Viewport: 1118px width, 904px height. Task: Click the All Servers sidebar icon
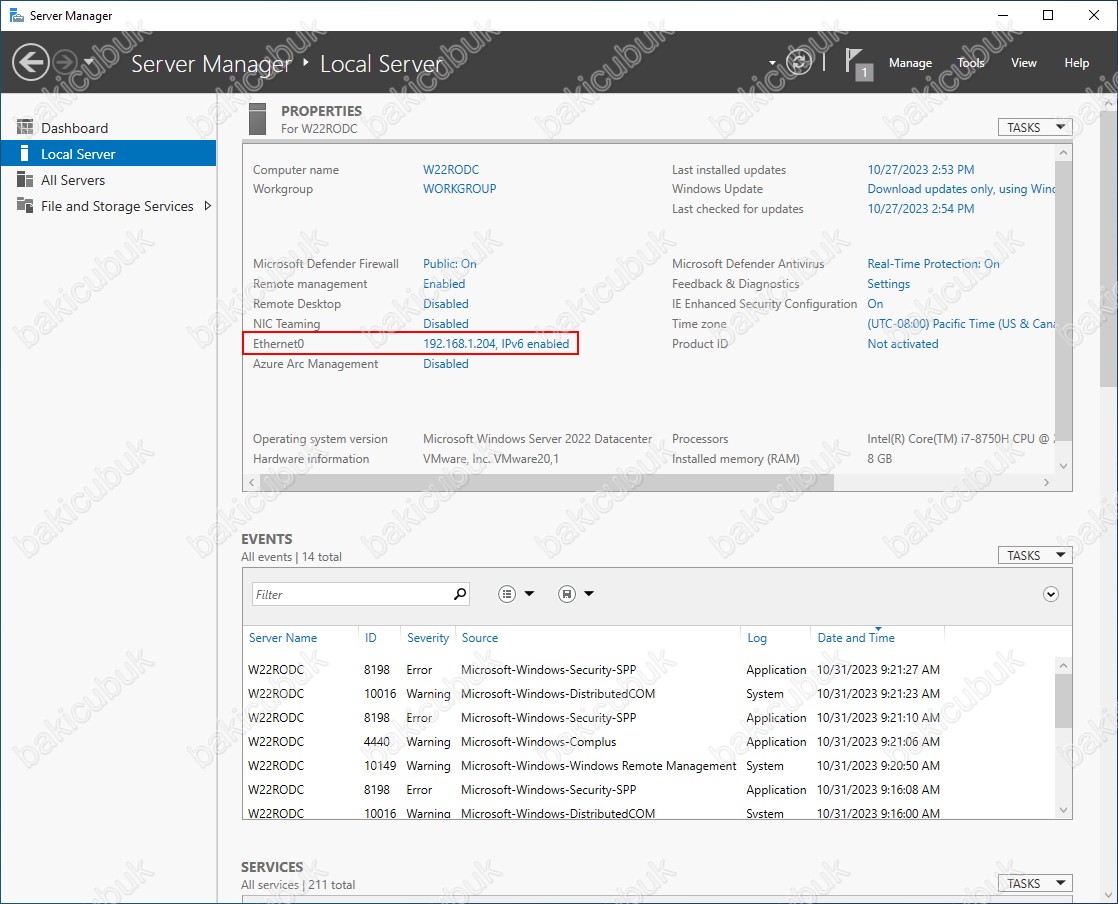coord(25,180)
